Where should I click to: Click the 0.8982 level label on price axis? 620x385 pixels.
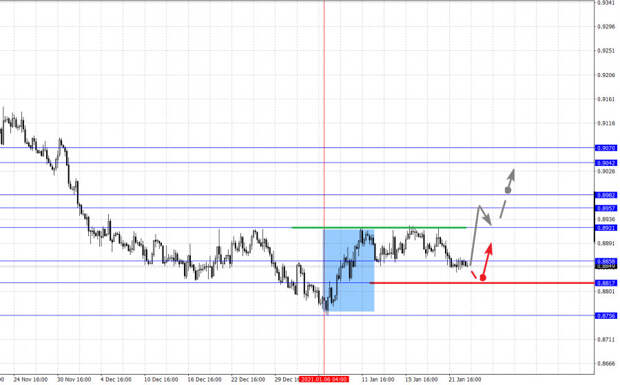coord(606,195)
